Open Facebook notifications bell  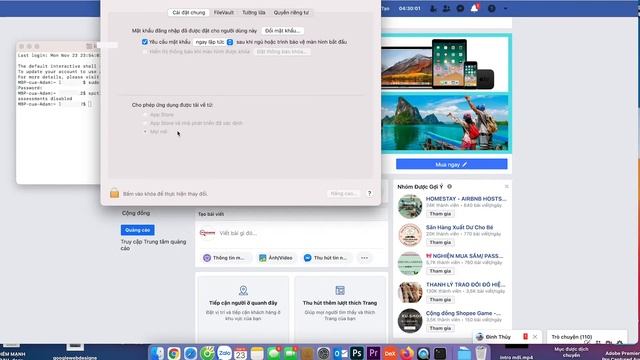coord(474,8)
